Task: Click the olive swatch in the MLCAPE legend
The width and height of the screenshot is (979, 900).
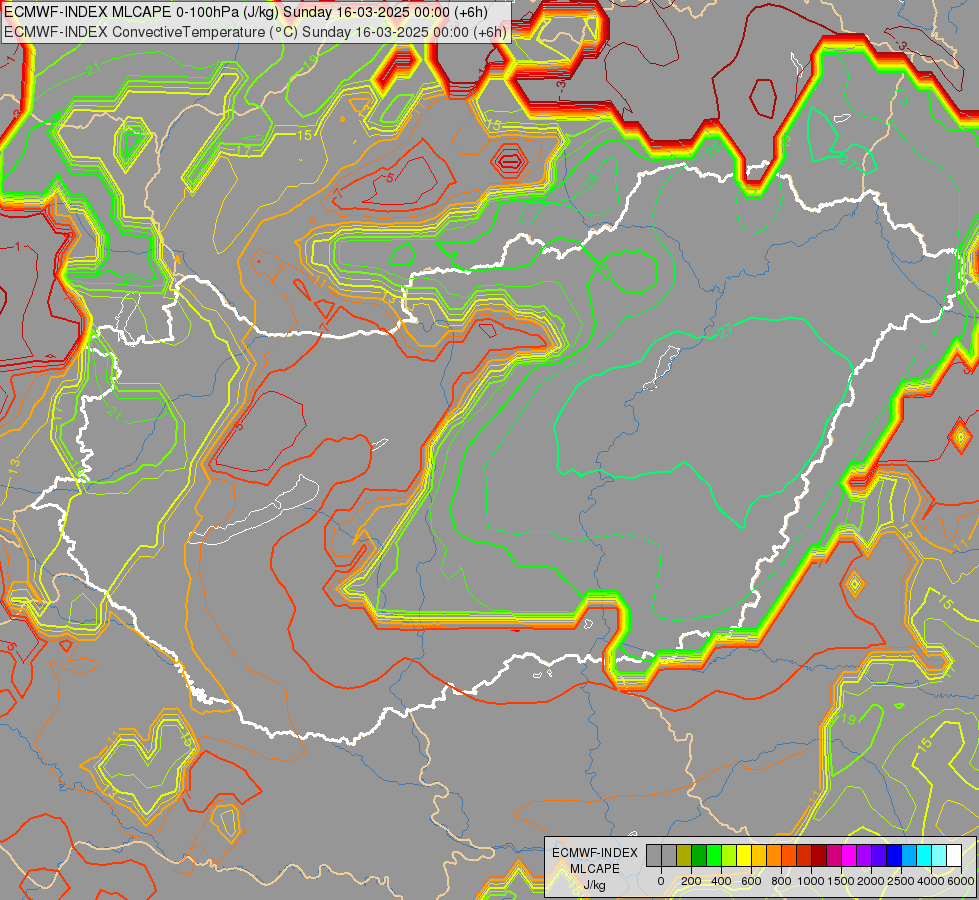Action: 684,855
